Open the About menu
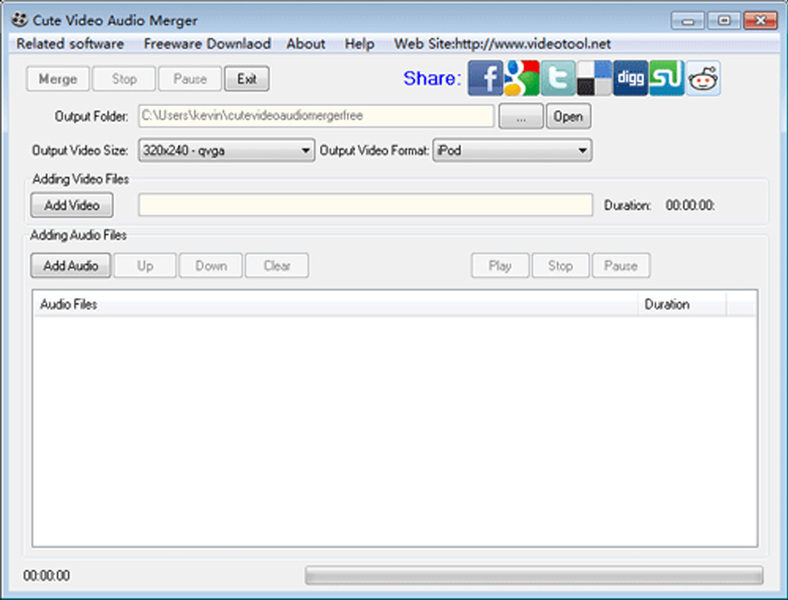 [305, 44]
